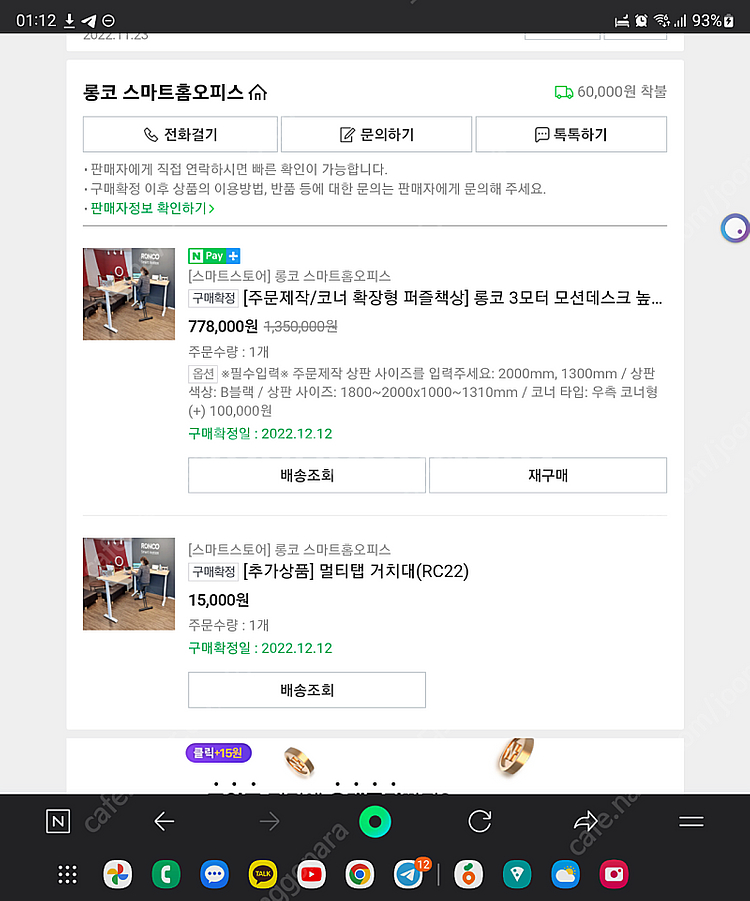
Task: Tap the 778,000원 price text
Action: [x=223, y=326]
